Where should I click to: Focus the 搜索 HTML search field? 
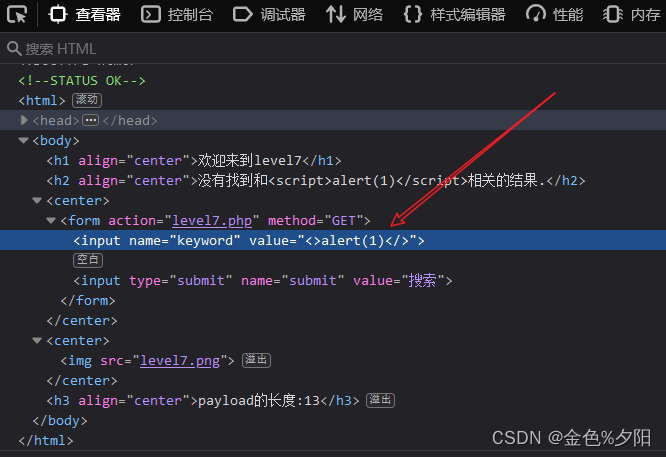[333, 48]
